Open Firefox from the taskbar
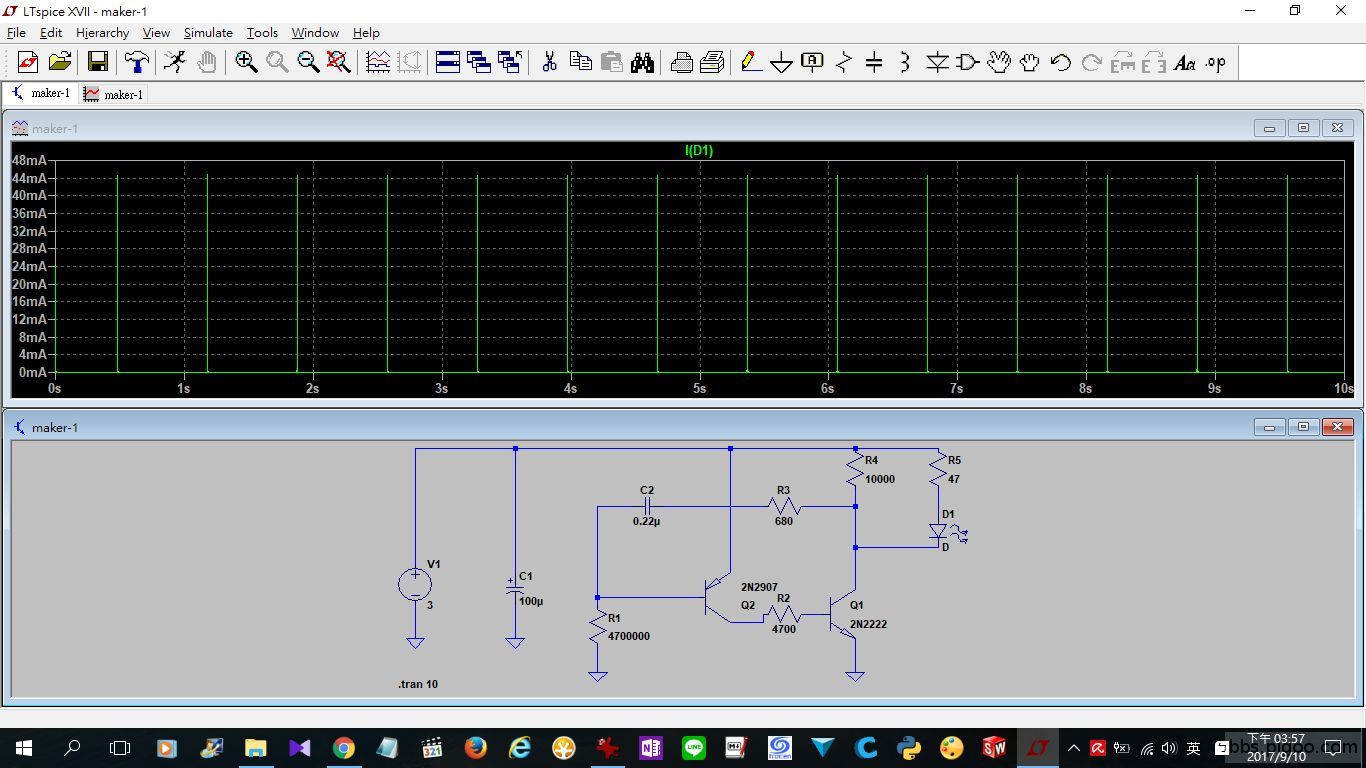1366x768 pixels. click(475, 747)
